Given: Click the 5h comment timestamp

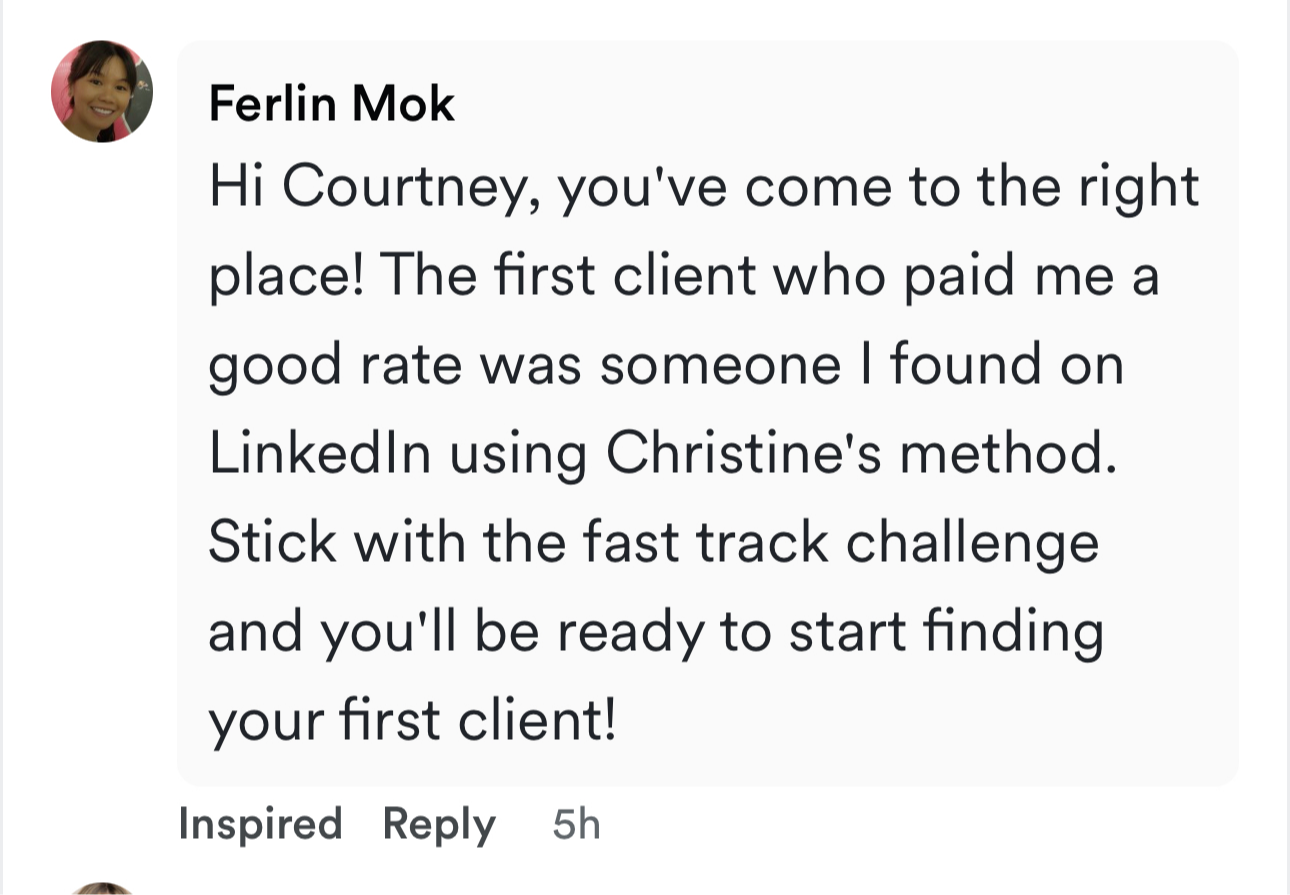Looking at the screenshot, I should coord(576,824).
